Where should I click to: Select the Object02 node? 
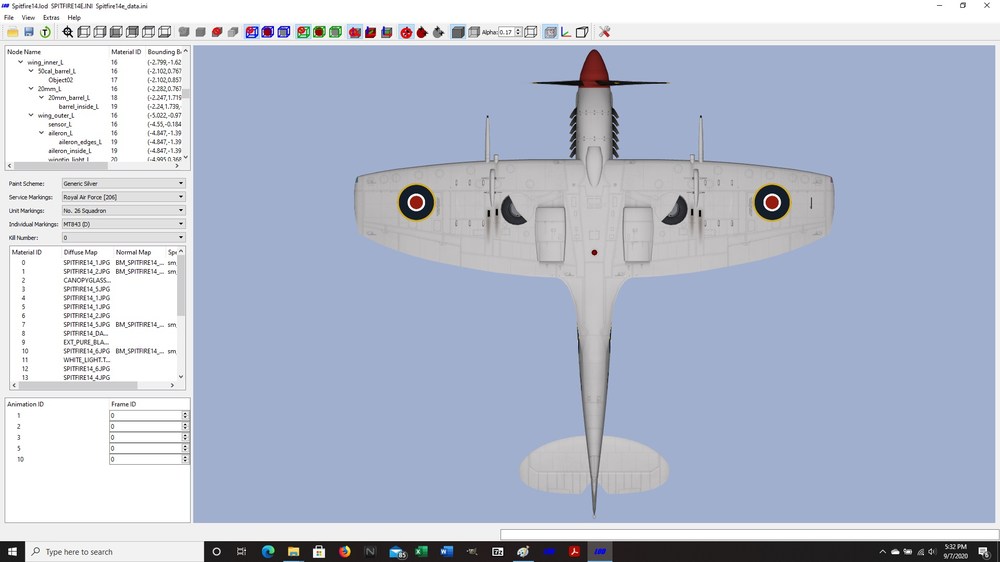pos(61,80)
